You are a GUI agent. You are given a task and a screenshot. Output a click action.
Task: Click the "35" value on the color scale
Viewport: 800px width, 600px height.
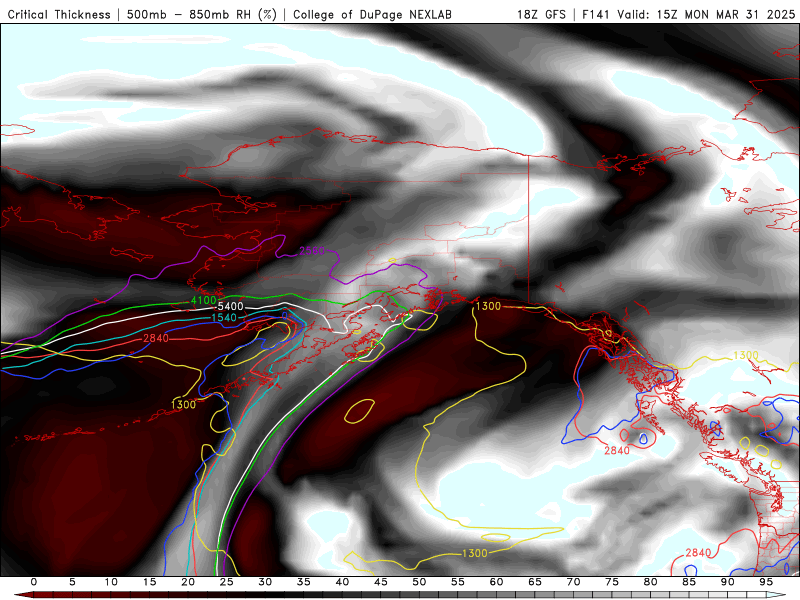click(304, 582)
